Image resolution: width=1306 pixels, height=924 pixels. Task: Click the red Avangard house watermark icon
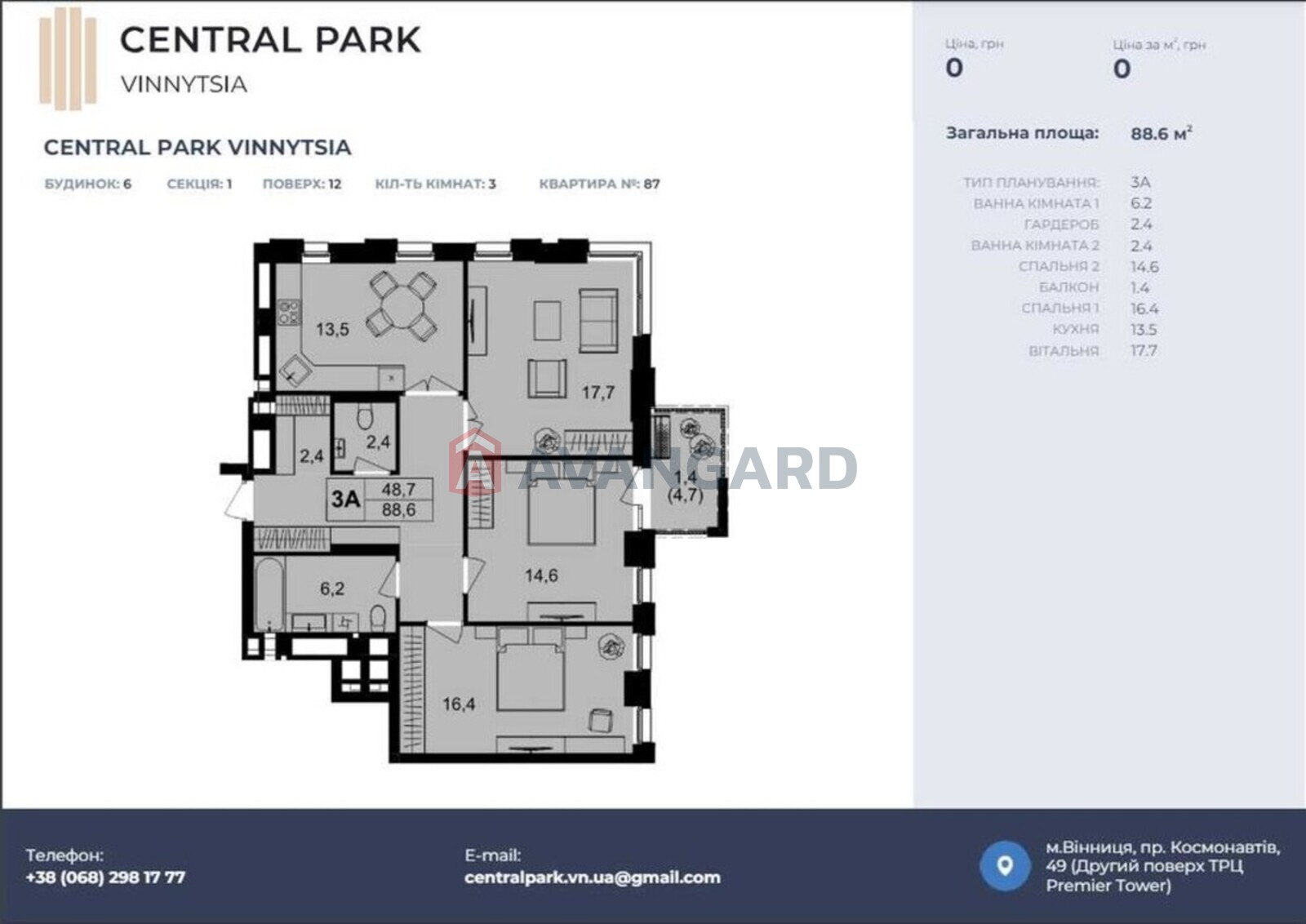pos(475,463)
